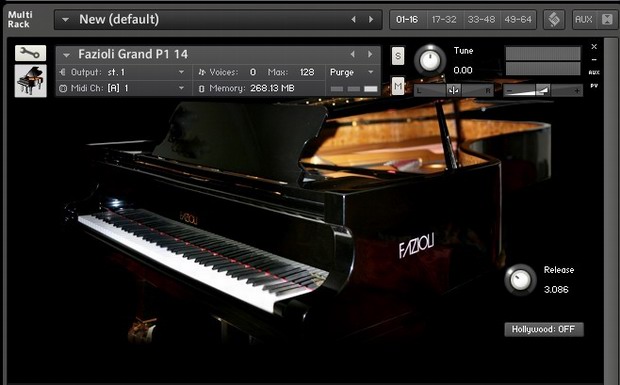Click the Release knob
Viewport: 620px width, 385px height.
click(520, 280)
